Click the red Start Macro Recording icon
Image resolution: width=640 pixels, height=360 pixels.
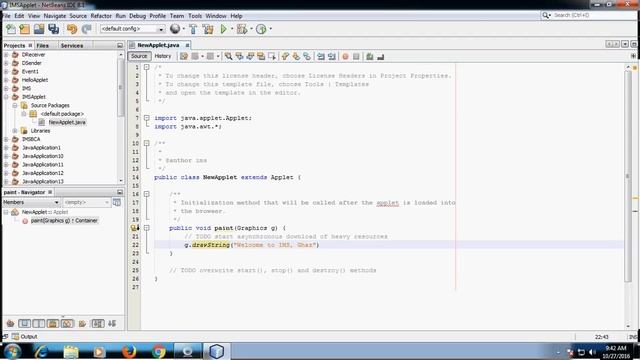tap(345, 56)
